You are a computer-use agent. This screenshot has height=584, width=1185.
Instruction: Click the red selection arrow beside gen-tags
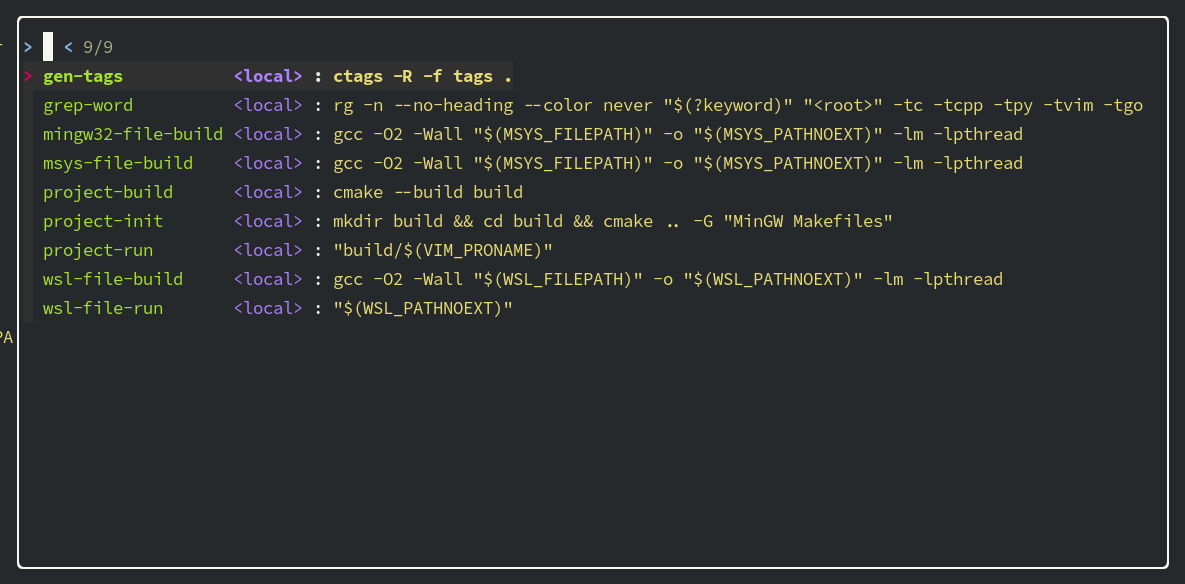[28, 75]
